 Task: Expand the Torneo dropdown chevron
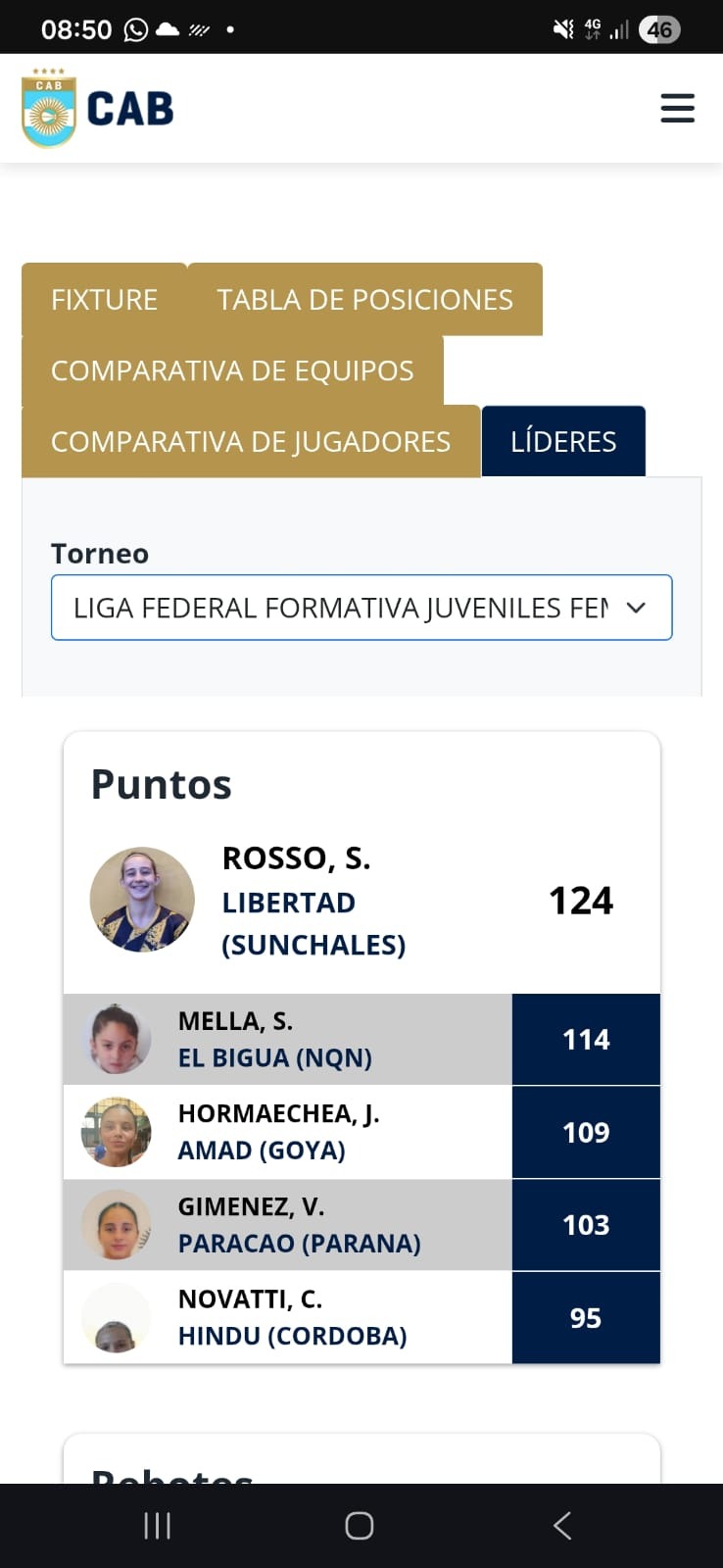point(636,608)
